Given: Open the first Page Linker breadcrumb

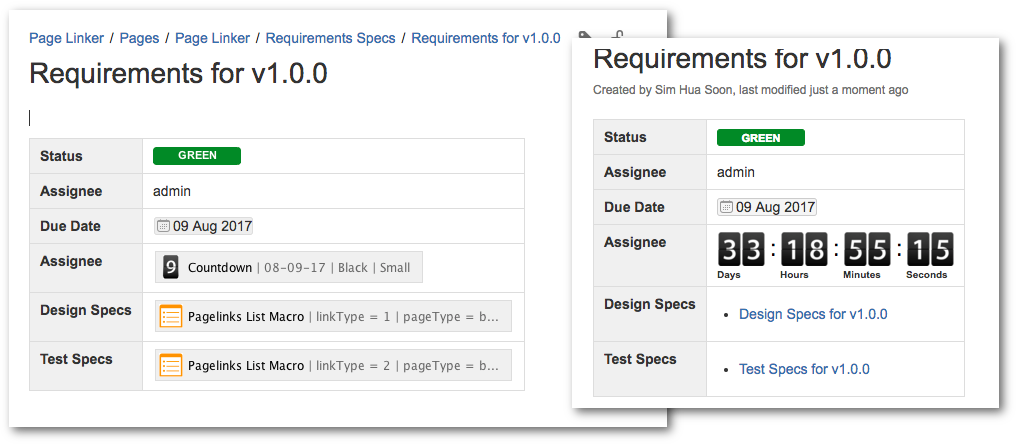Looking at the screenshot, I should [x=65, y=38].
